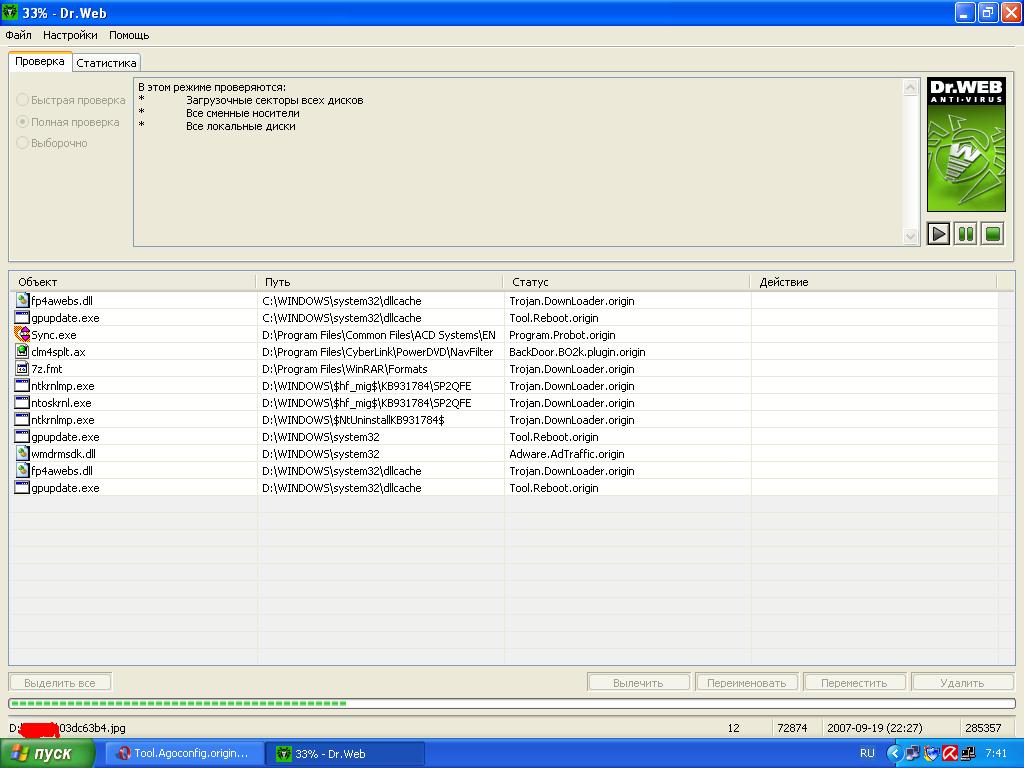Open the network connection icon beside the clock
1024x768 pixels.
(x=968, y=754)
